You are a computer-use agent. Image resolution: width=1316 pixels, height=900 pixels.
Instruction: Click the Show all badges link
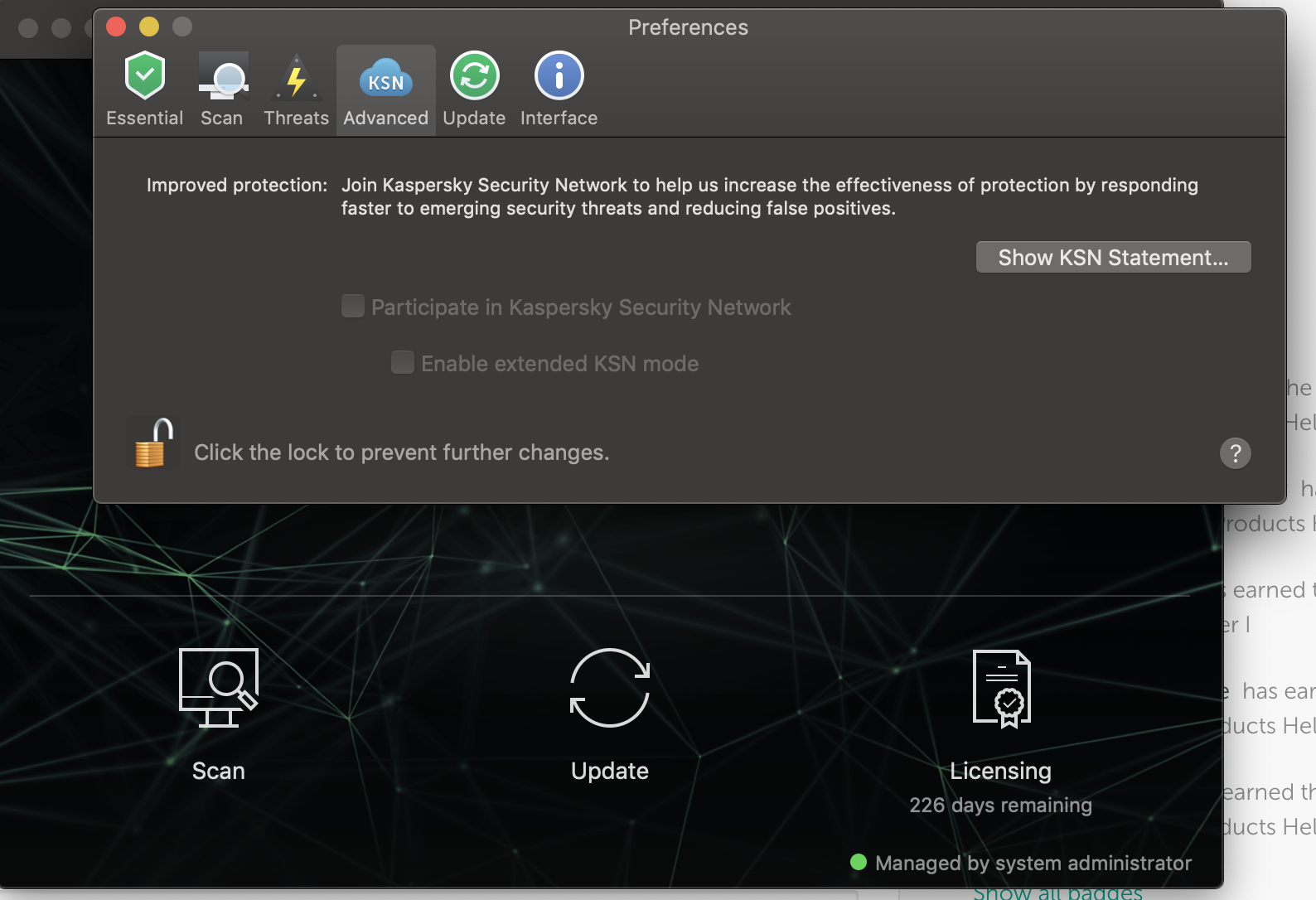pyautogui.click(x=1057, y=893)
